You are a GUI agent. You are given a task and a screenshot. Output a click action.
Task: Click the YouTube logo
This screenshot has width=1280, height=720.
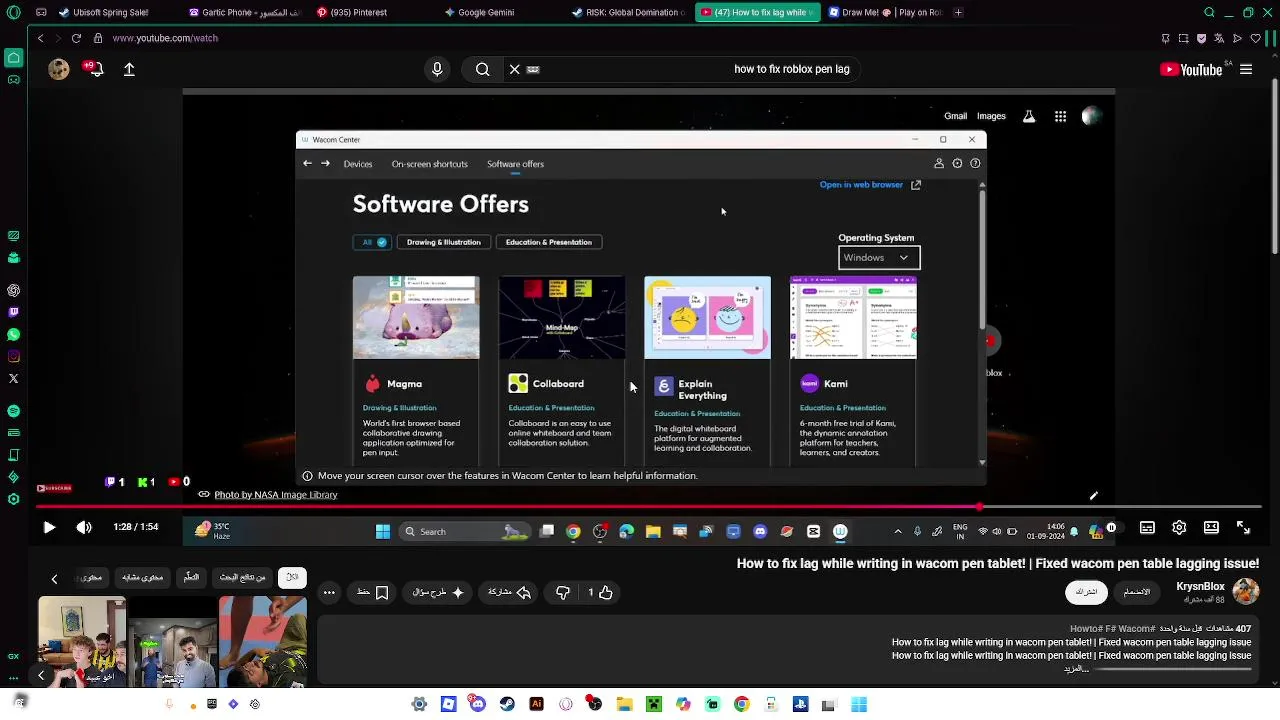click(1191, 70)
